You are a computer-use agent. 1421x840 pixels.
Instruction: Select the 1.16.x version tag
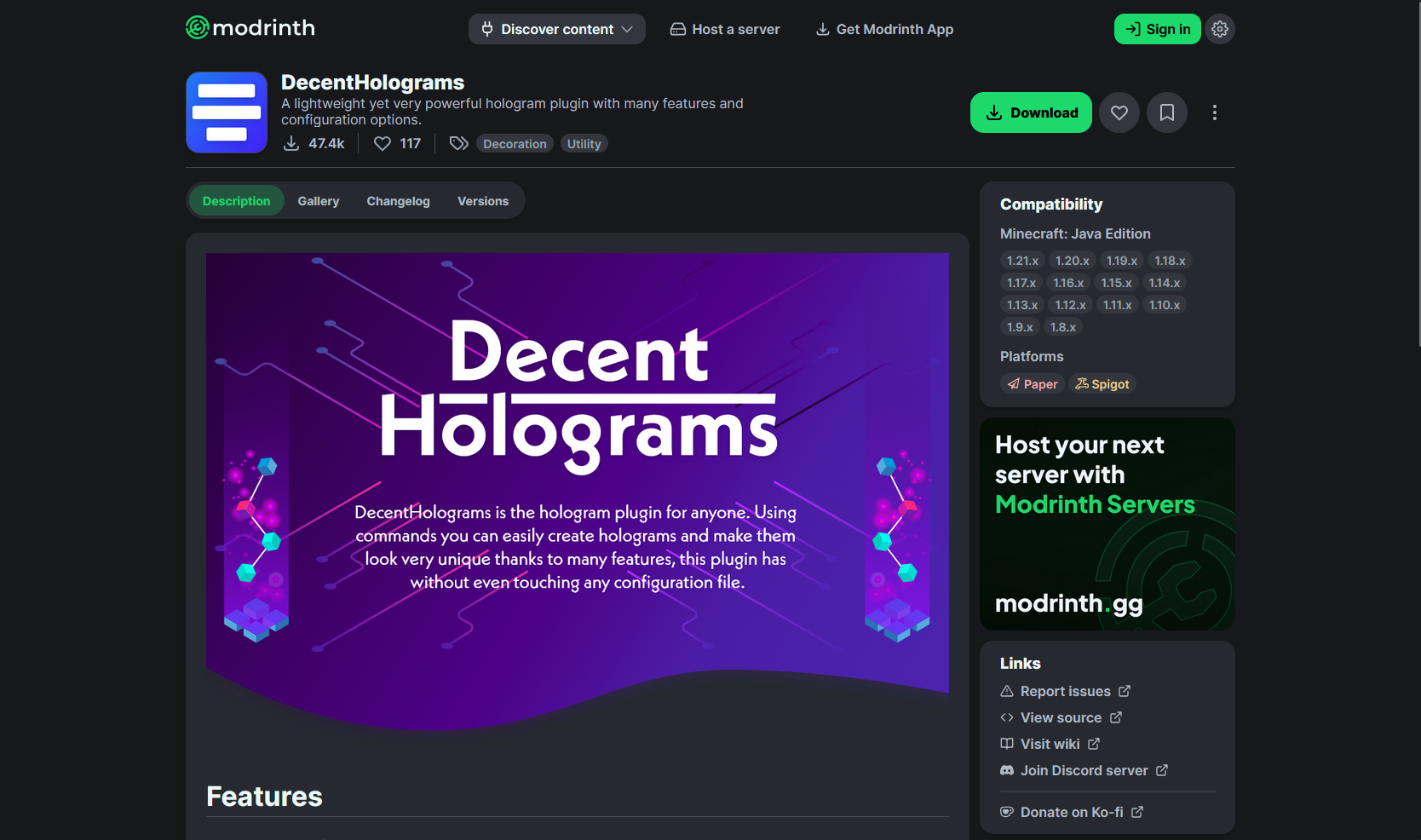tap(1068, 283)
